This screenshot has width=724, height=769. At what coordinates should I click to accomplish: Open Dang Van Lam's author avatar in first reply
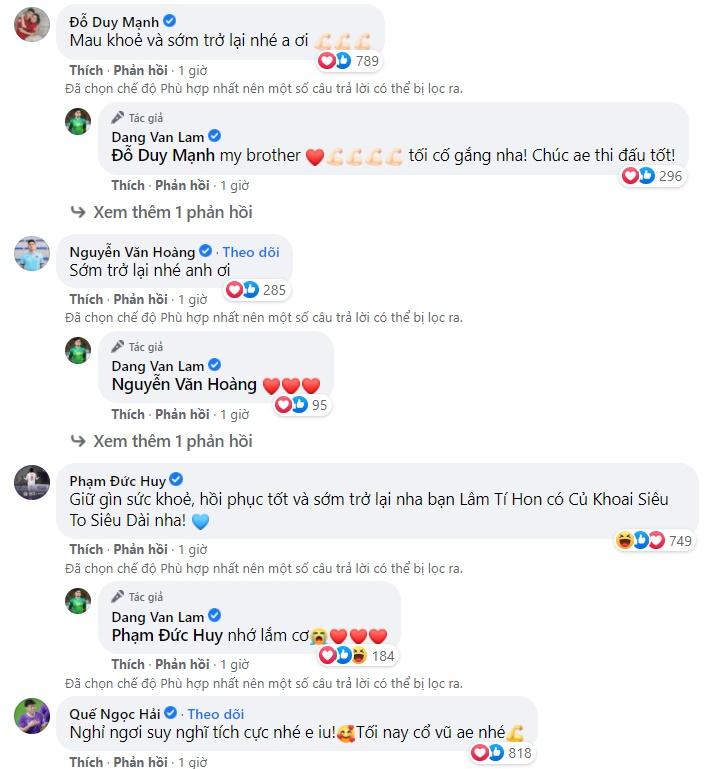[x=78, y=121]
